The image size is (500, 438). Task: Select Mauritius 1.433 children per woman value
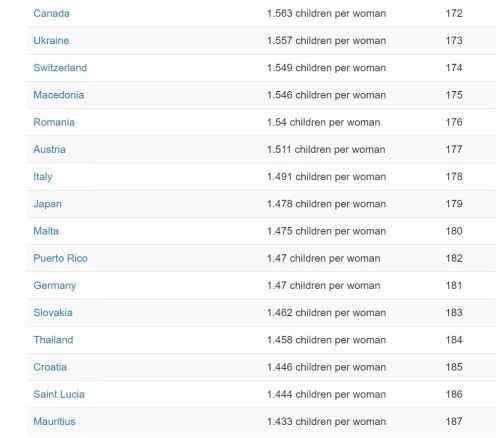[x=327, y=422]
